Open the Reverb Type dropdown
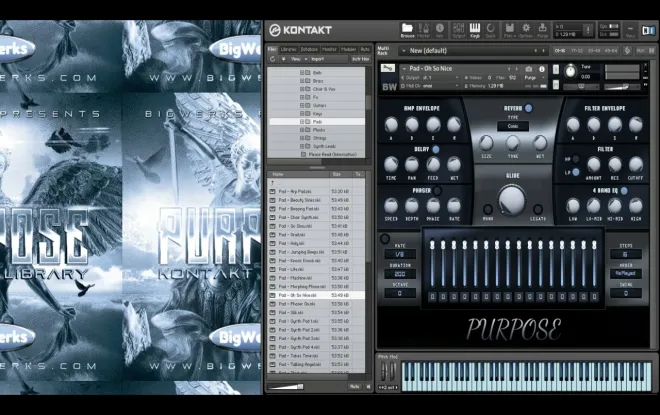 pyautogui.click(x=513, y=126)
